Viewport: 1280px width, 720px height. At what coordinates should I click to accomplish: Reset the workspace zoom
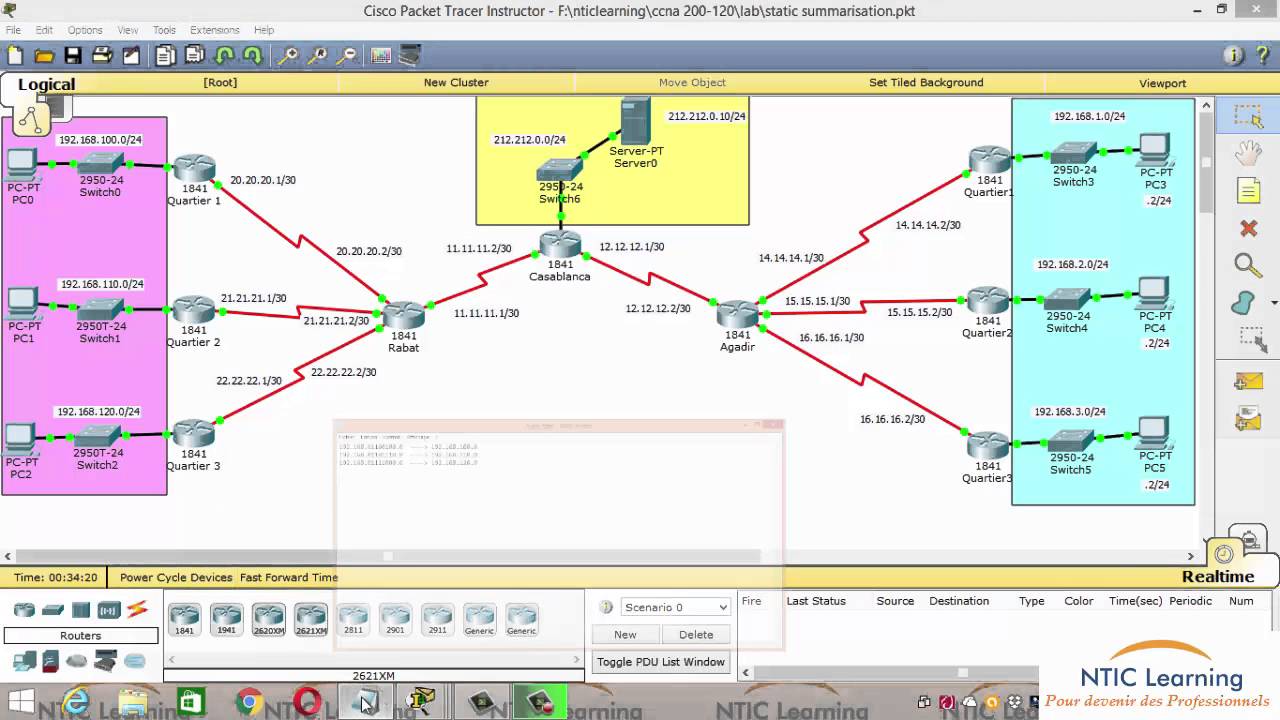point(317,56)
